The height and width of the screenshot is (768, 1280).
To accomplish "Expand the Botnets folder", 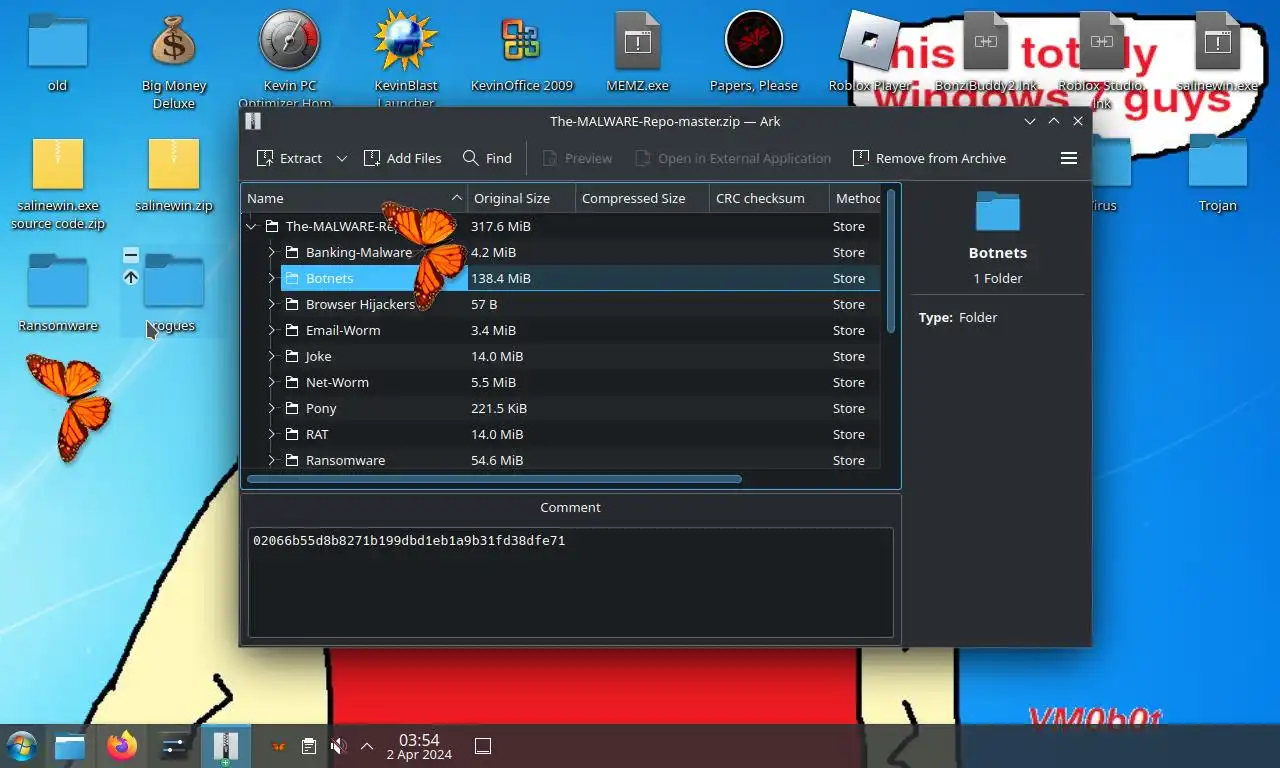I will (x=271, y=278).
